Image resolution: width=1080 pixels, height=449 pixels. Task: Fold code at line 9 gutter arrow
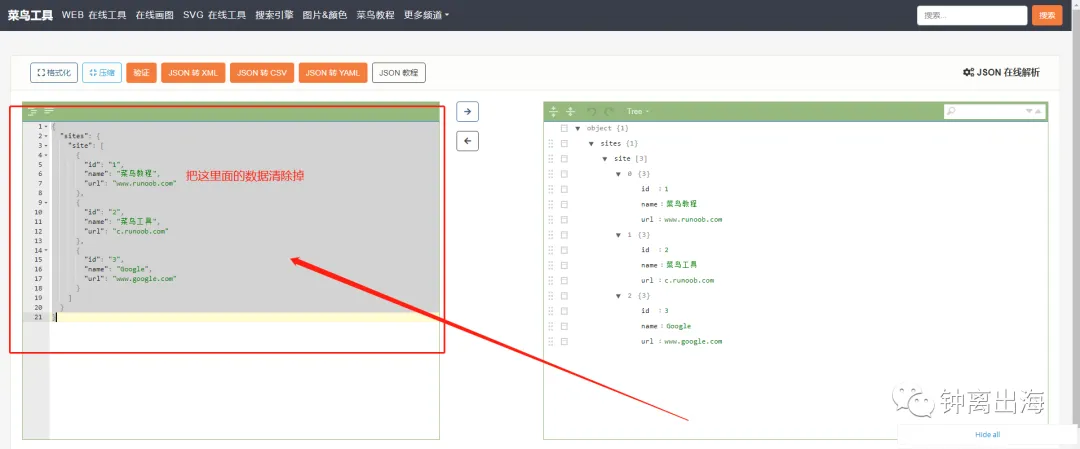[45, 202]
